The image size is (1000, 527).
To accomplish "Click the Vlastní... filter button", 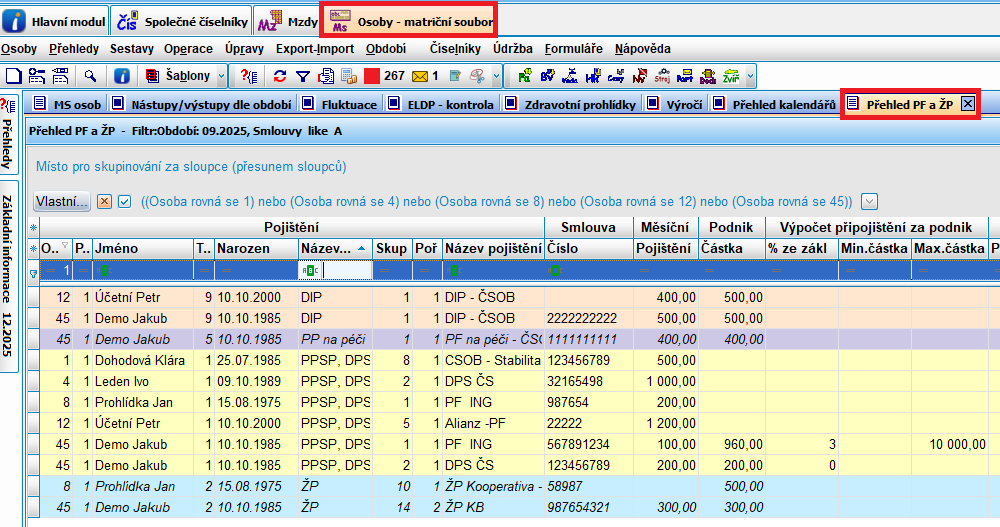I will (x=62, y=201).
